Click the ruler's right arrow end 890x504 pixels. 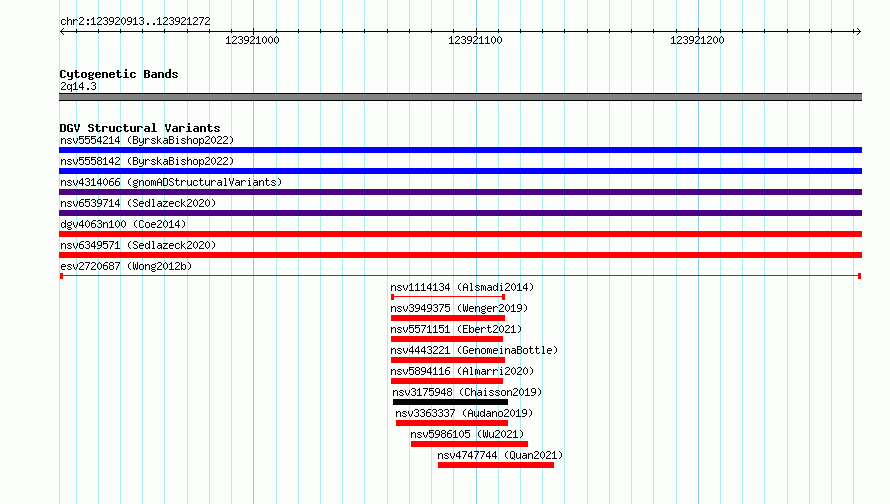click(858, 31)
